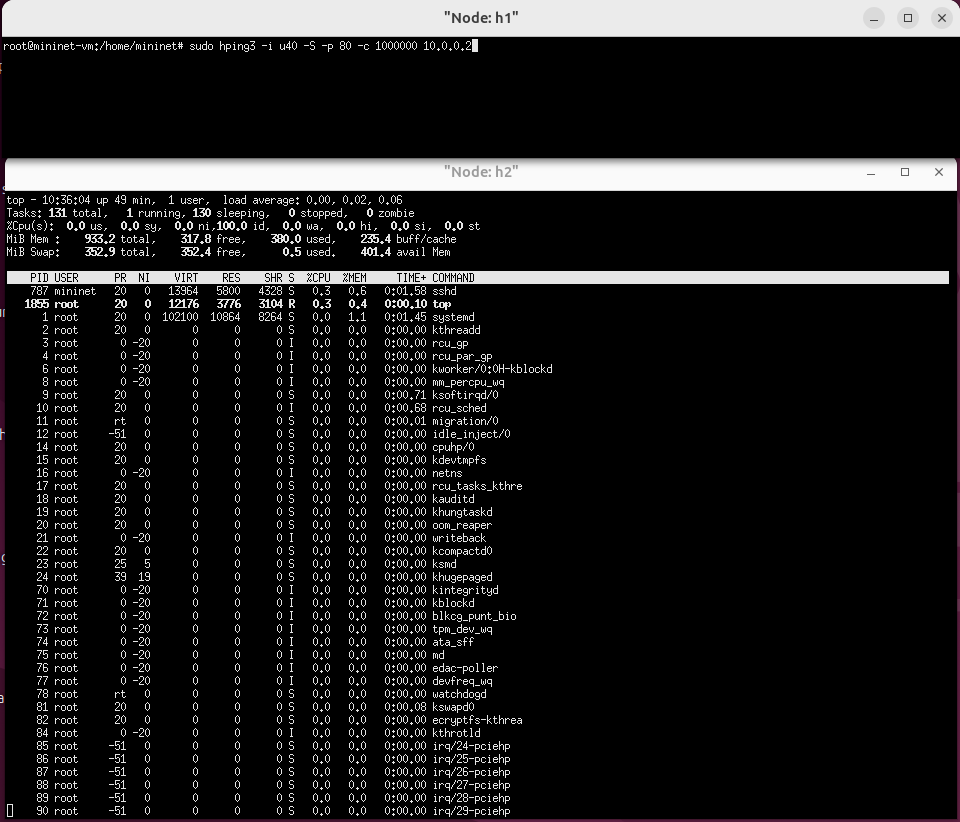Screen dimensions: 960x822
Task: Click the highlighted top process row
Action: [x=441, y=304]
